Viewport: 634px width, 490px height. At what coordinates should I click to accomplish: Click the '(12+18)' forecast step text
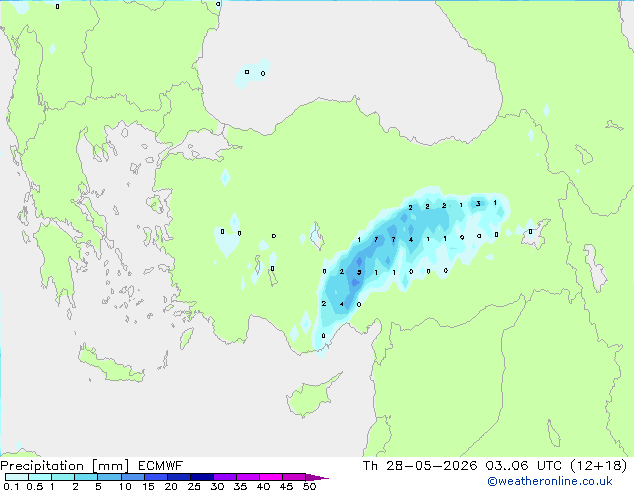click(x=599, y=466)
